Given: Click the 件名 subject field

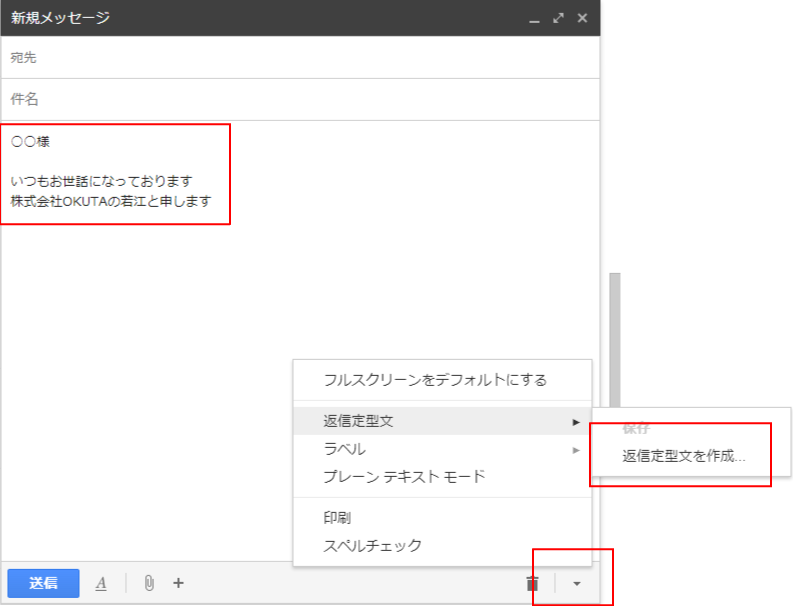Looking at the screenshot, I should click(x=300, y=100).
